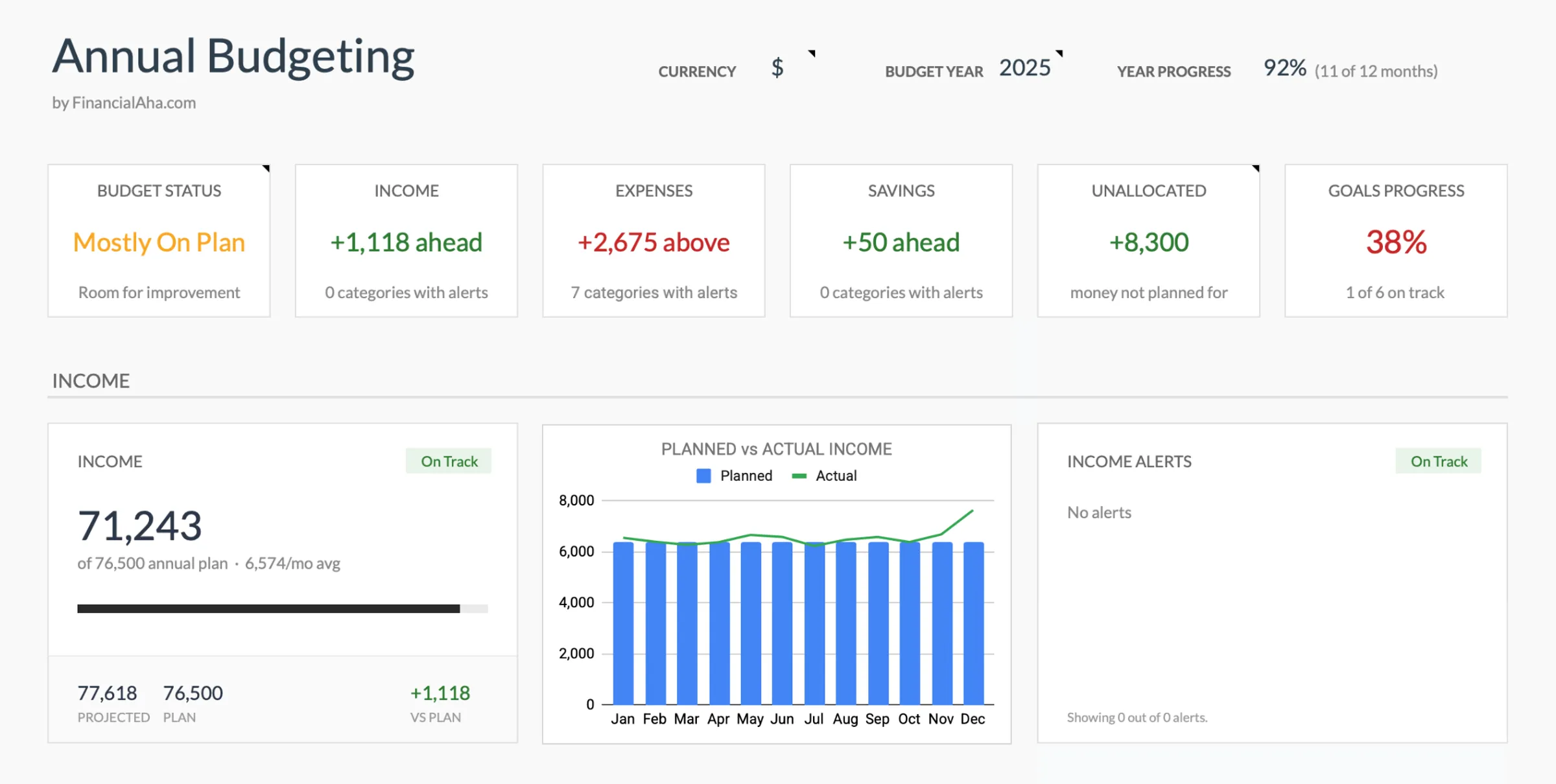Select the INCOME section header
The image size is (1556, 784).
[x=91, y=380]
